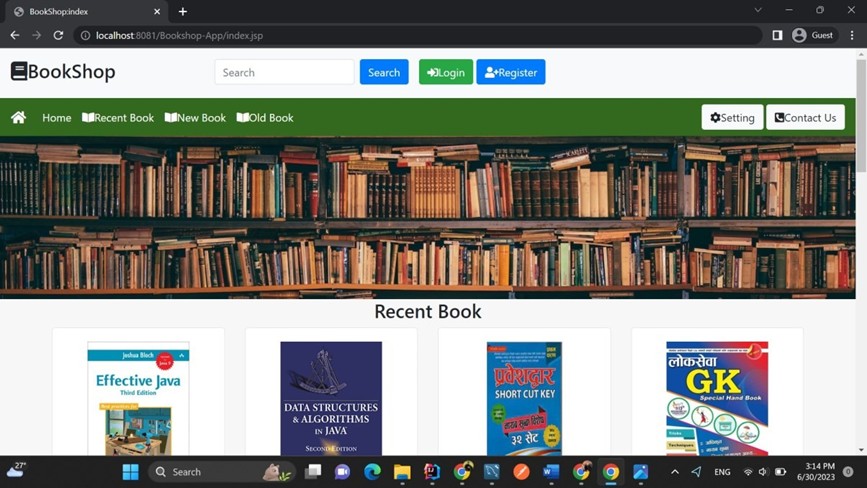
Task: Select Old Book in navigation bar
Action: (265, 117)
